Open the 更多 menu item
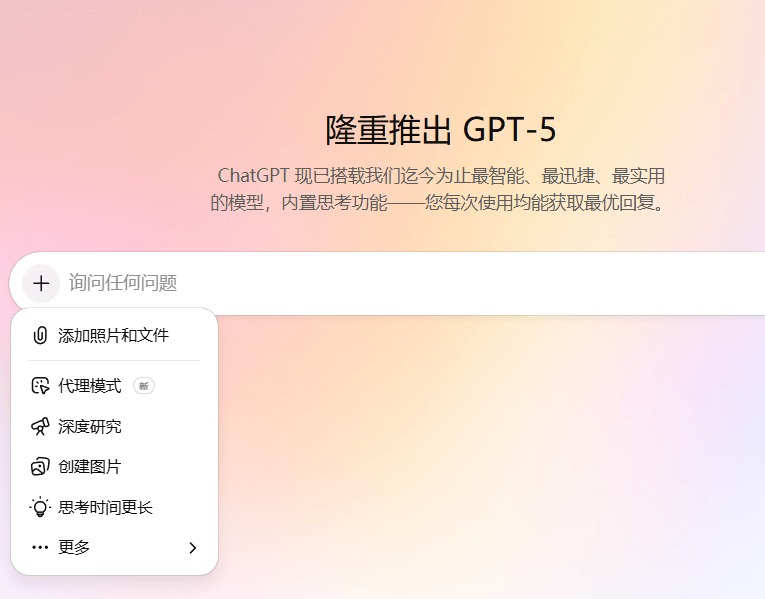 click(x=114, y=547)
